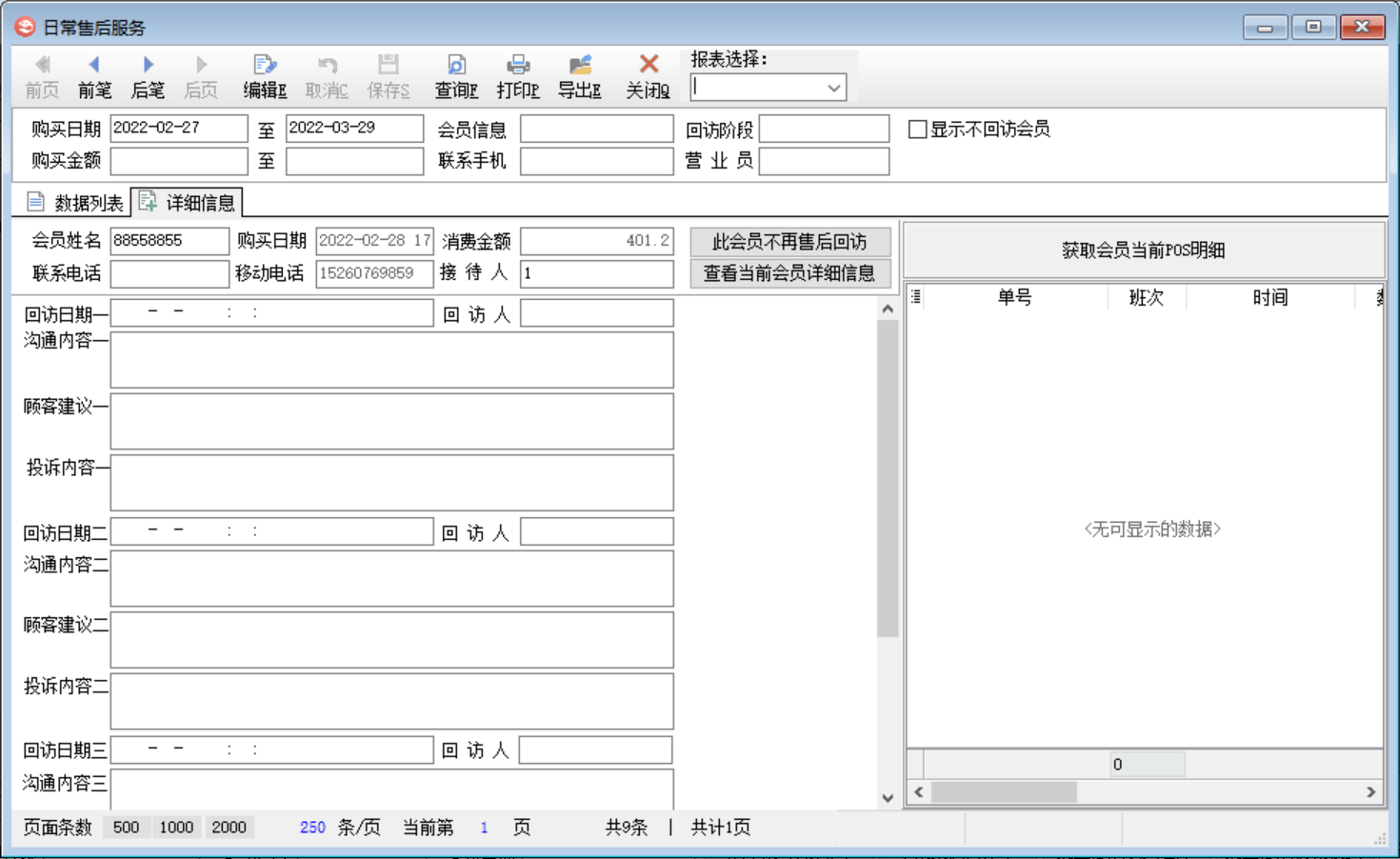Click the detail form scroll down arrow
The width and height of the screenshot is (1400, 859).
coord(888,798)
